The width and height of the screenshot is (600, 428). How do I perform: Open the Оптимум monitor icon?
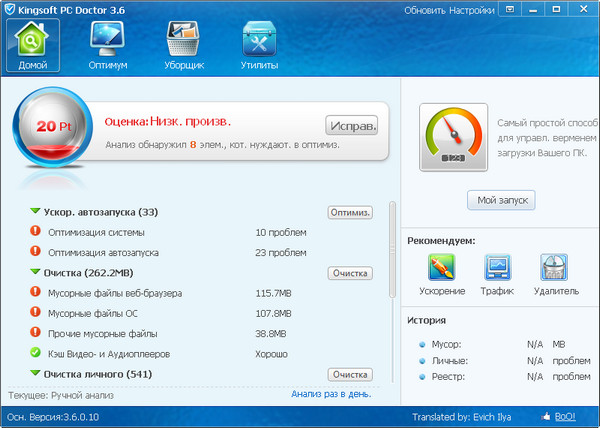(107, 42)
